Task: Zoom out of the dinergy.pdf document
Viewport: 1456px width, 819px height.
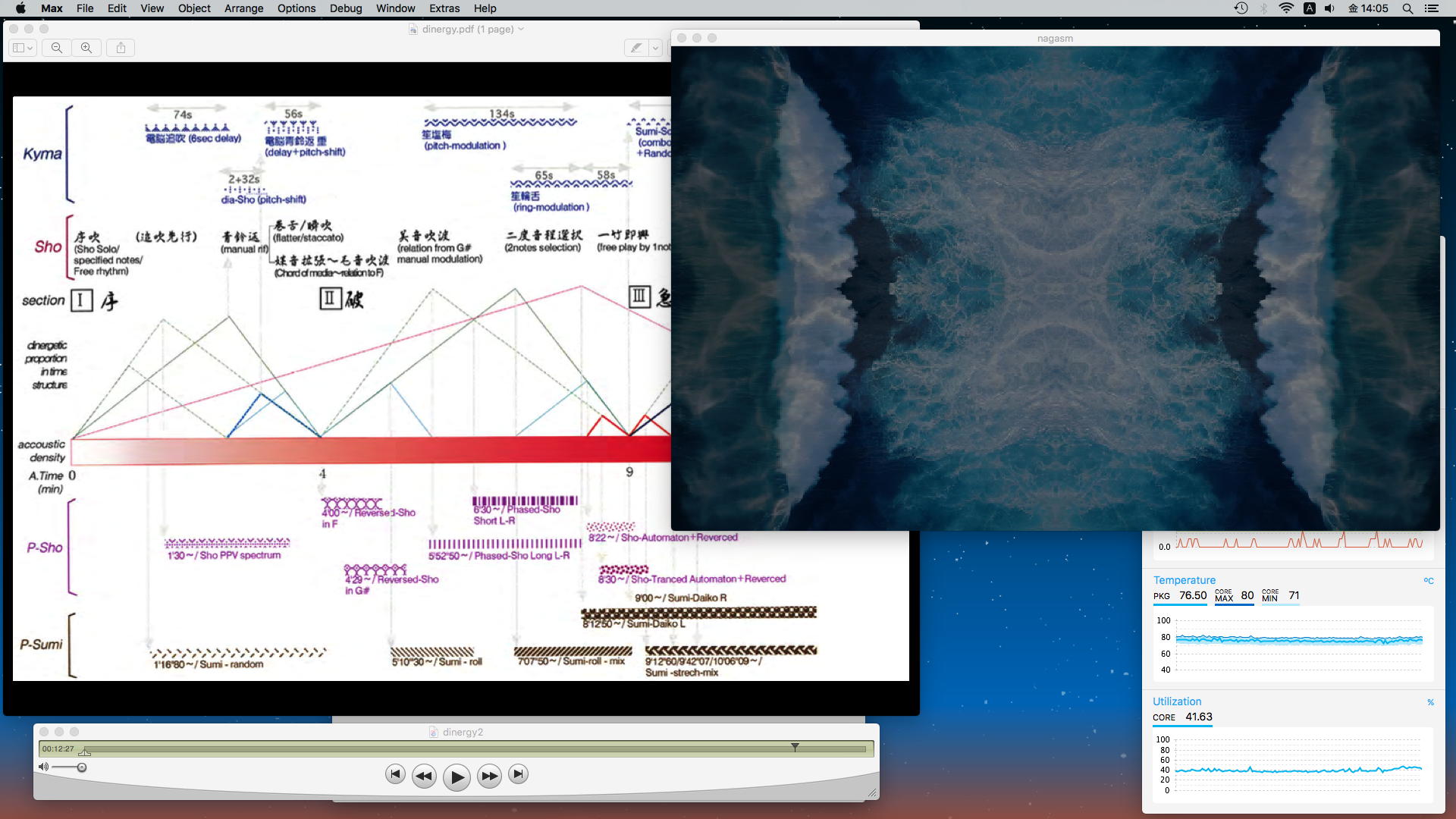Action: point(57,48)
